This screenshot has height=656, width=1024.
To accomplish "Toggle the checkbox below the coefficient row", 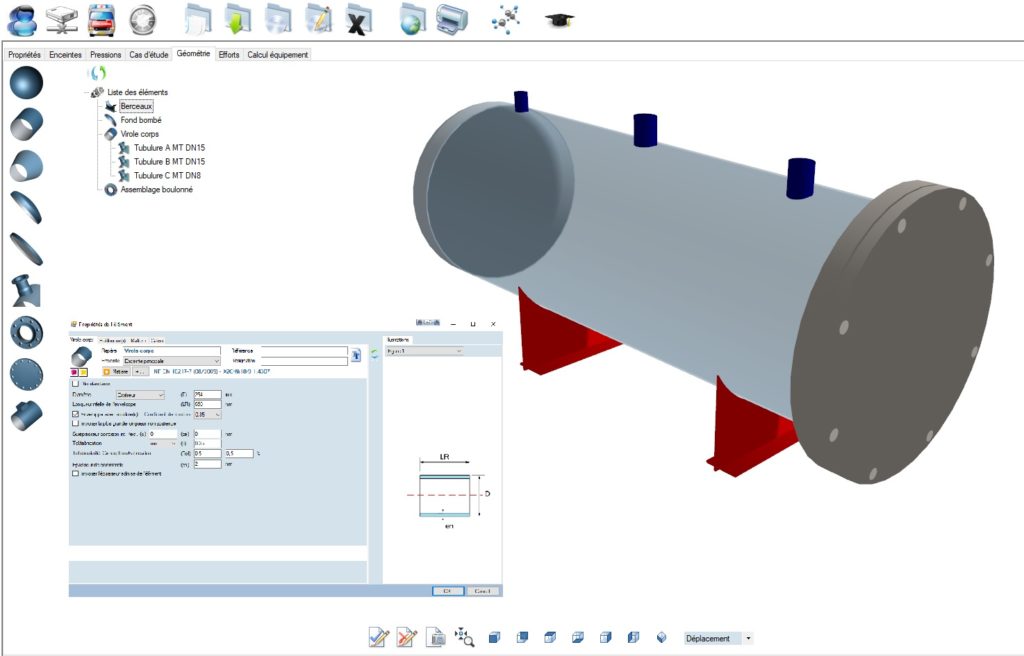I will (x=75, y=423).
